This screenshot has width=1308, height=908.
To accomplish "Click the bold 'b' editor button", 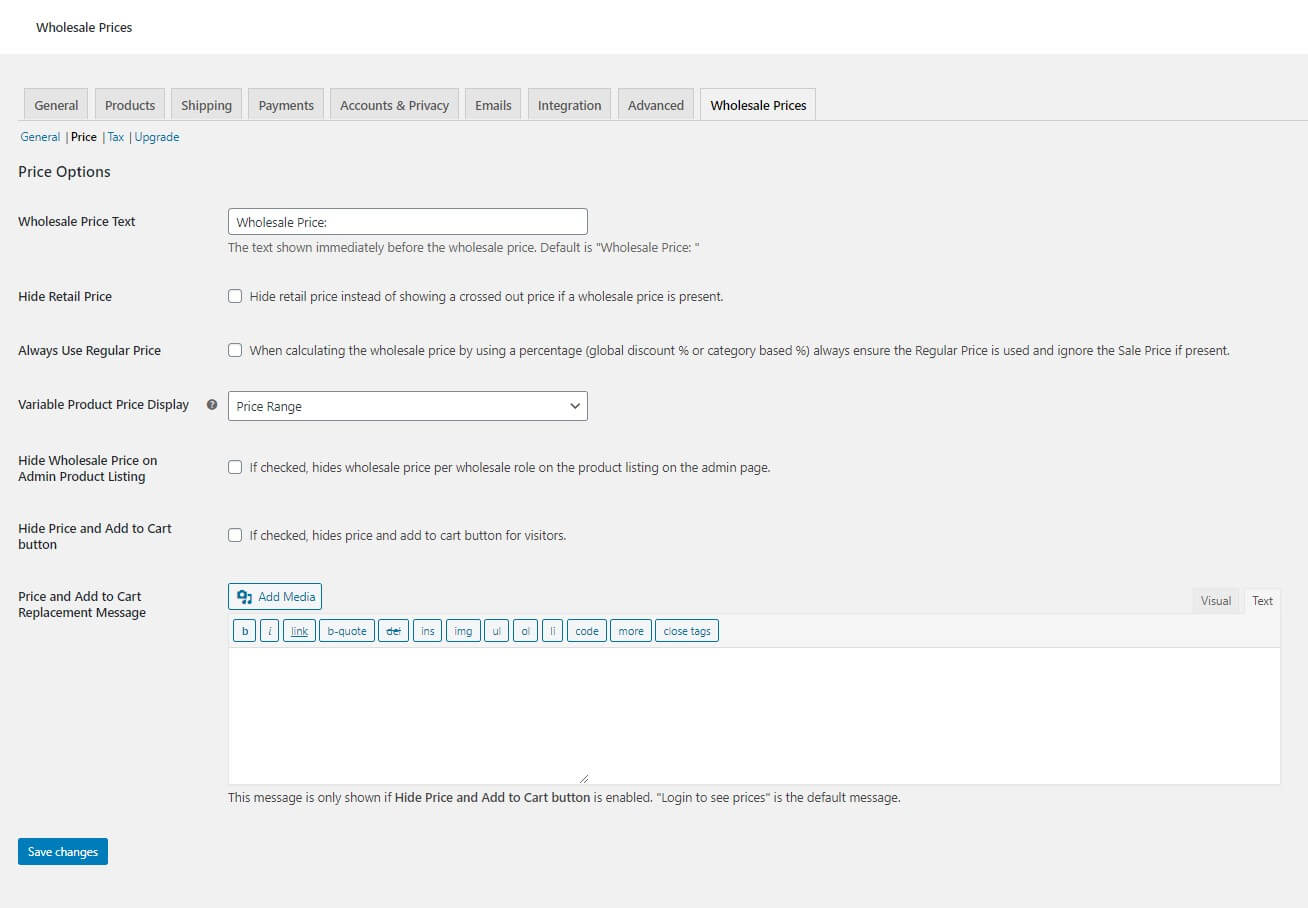I will point(244,631).
